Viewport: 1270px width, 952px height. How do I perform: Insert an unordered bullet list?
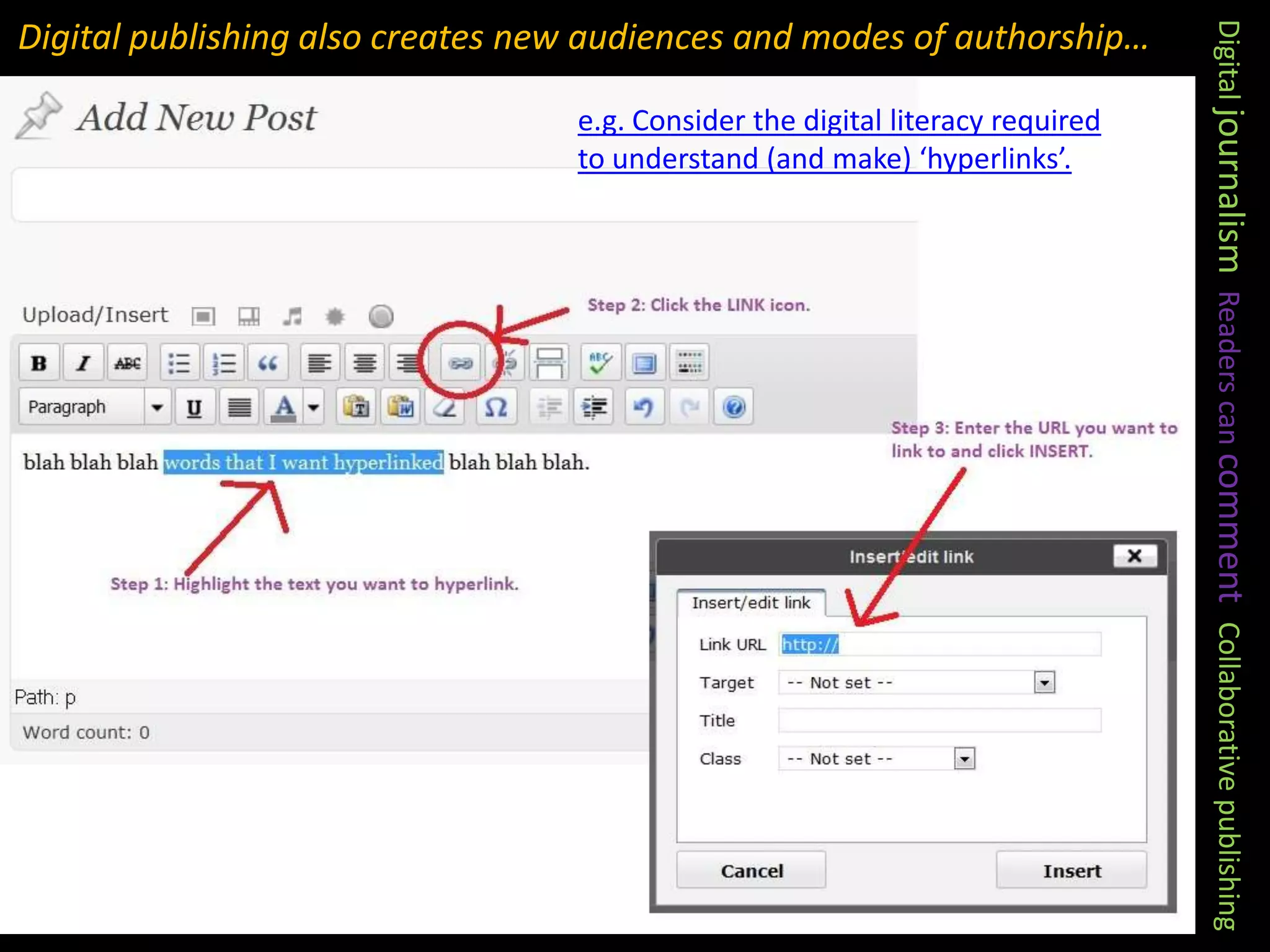(x=179, y=363)
